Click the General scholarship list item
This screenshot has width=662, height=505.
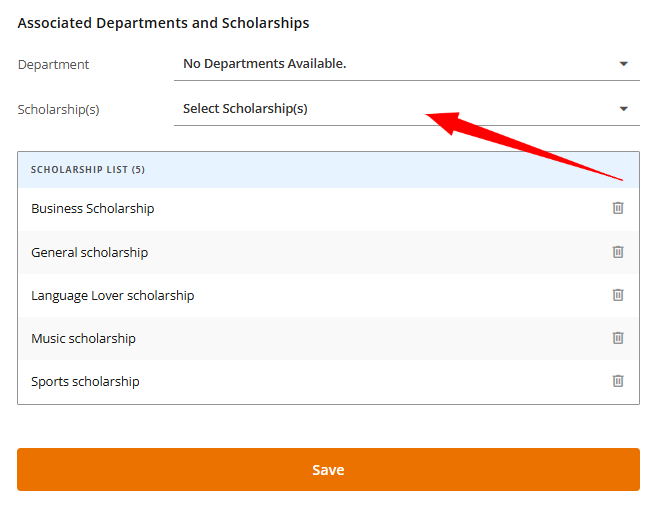(x=89, y=252)
